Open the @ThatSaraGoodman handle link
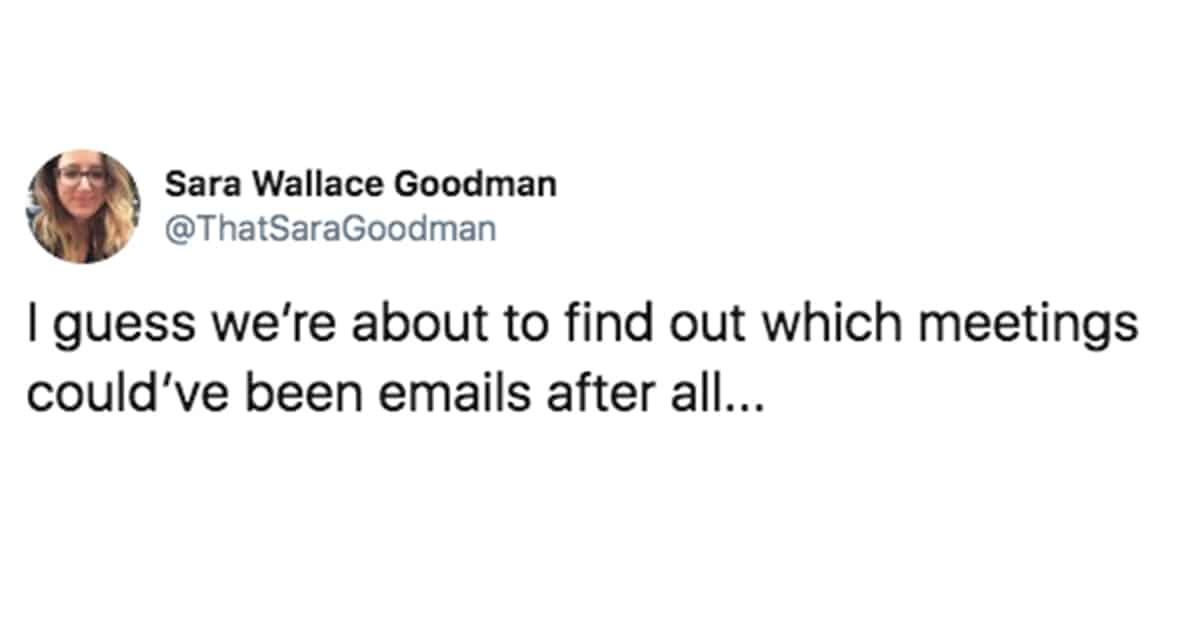 (x=330, y=229)
